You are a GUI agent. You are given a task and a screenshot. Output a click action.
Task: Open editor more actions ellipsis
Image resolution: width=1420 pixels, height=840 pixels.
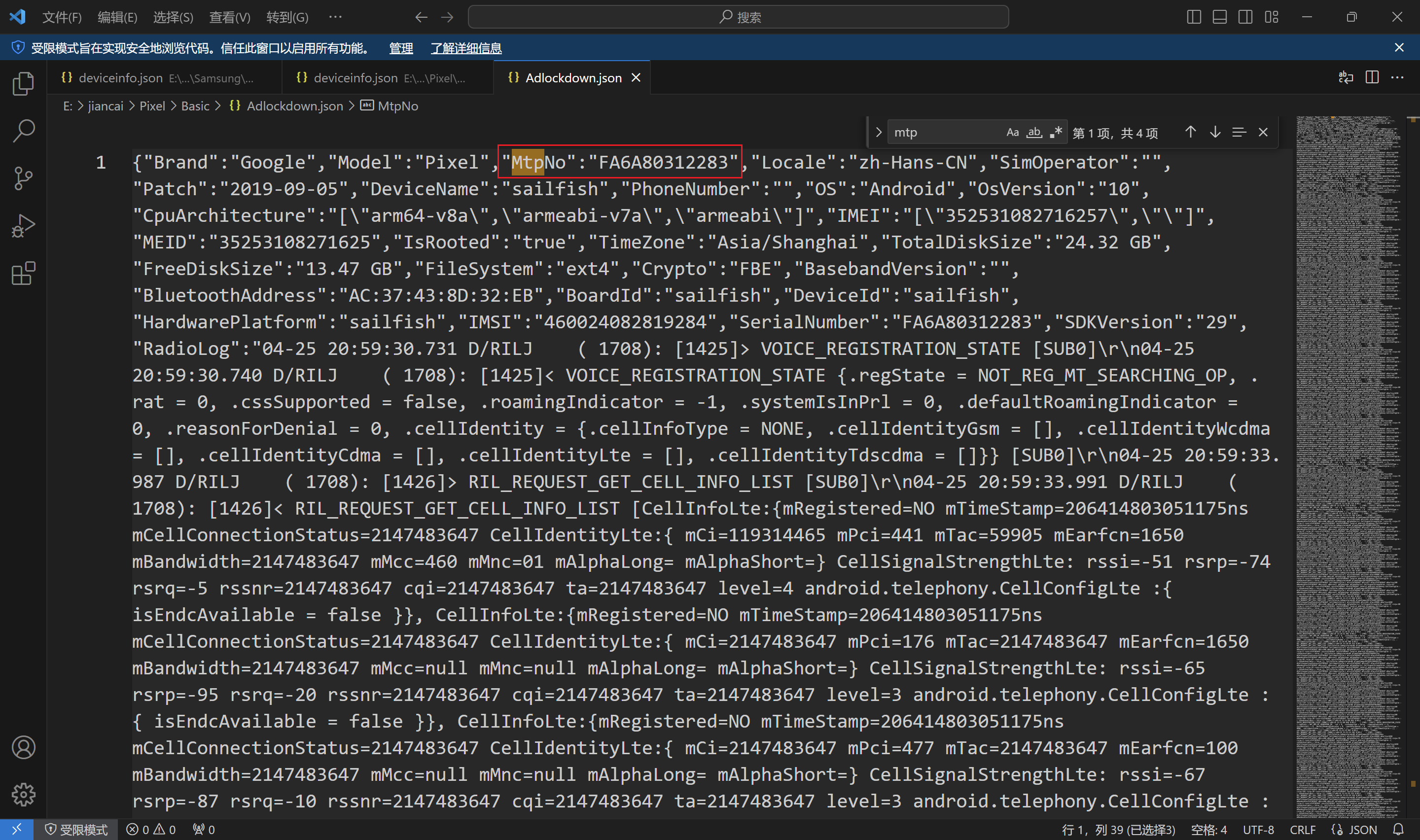[1397, 77]
